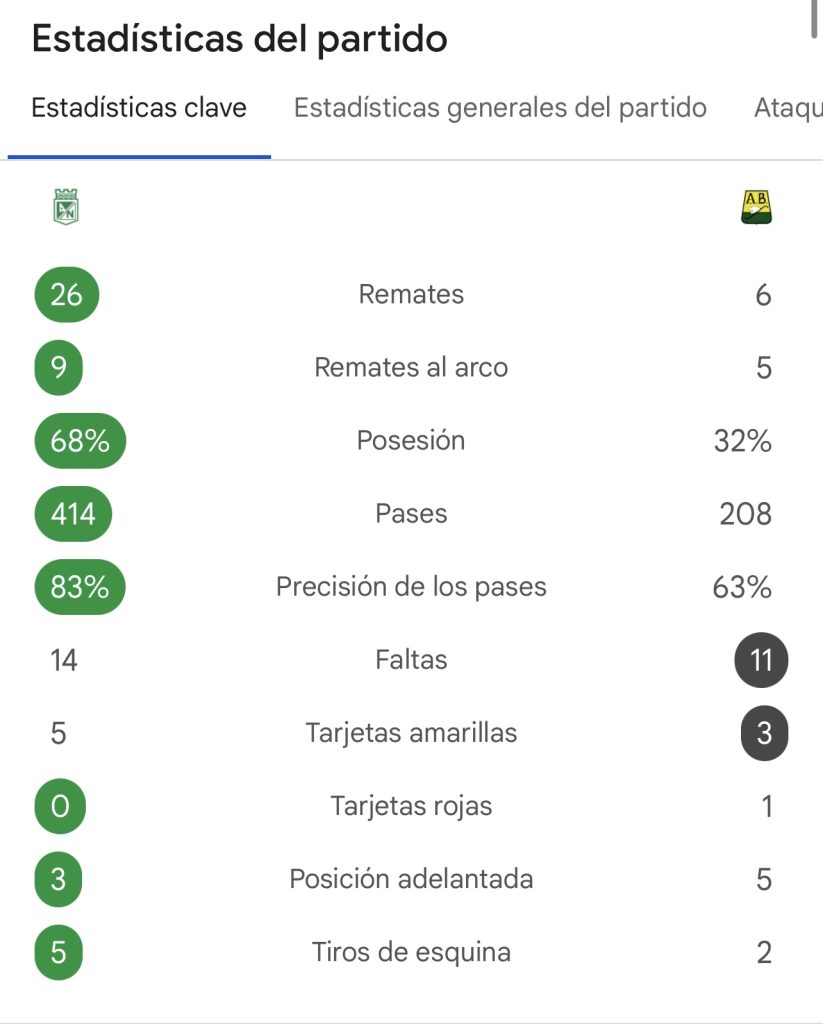
Task: Click the green 3 Posición adelantada badge
Action: tap(58, 880)
